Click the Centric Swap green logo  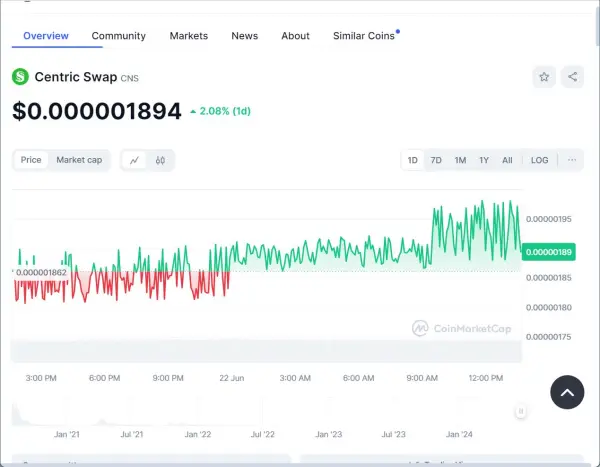[20, 77]
